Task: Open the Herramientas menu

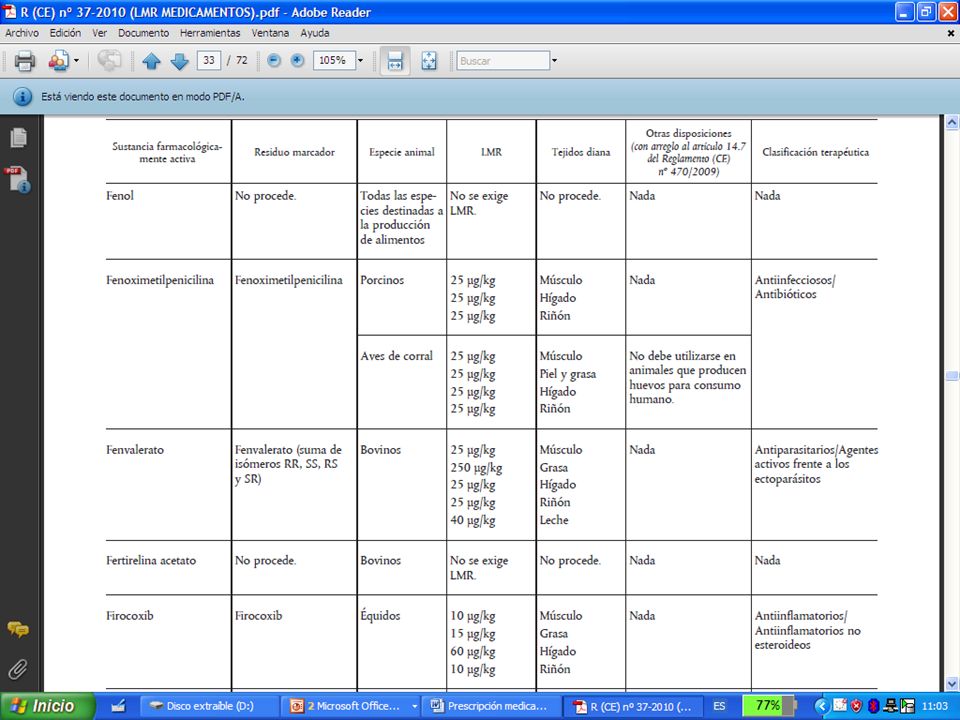Action: (210, 33)
